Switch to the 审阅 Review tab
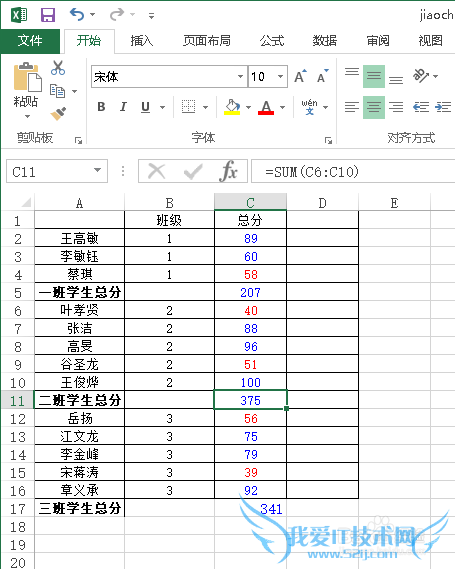This screenshot has height=569, width=455. [x=378, y=41]
